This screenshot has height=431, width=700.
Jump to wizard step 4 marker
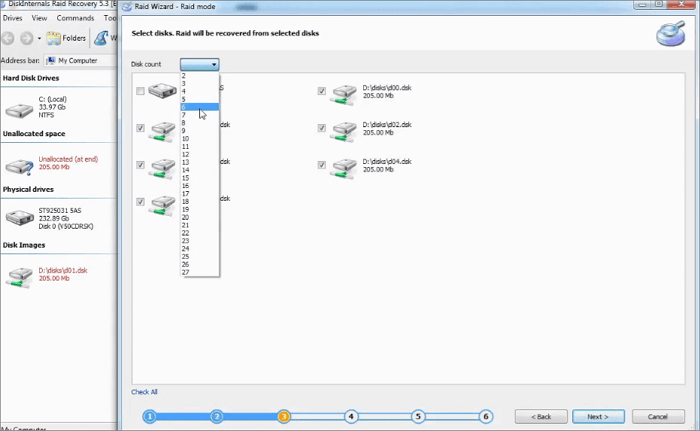click(351, 416)
